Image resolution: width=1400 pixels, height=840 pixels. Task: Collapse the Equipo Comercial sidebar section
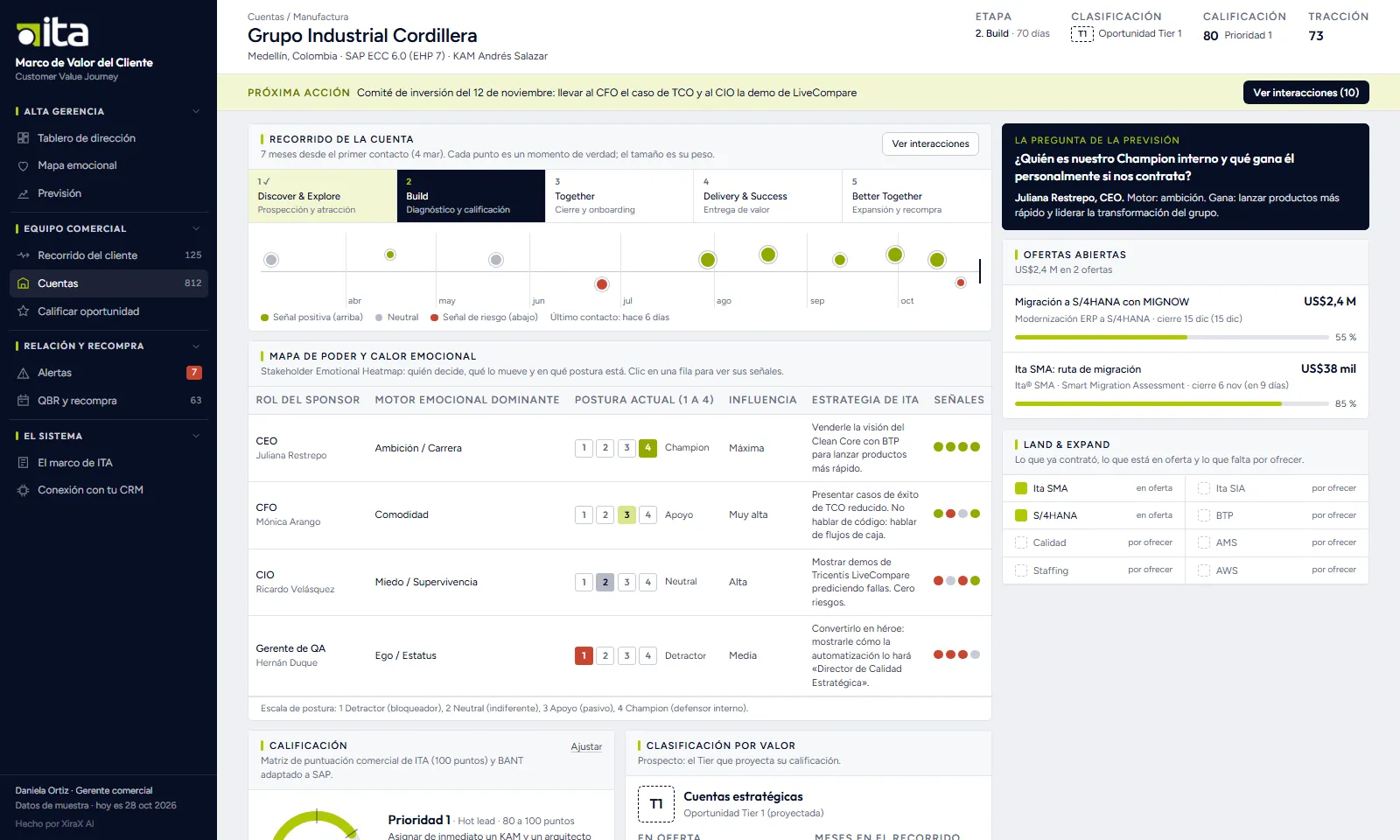(196, 228)
